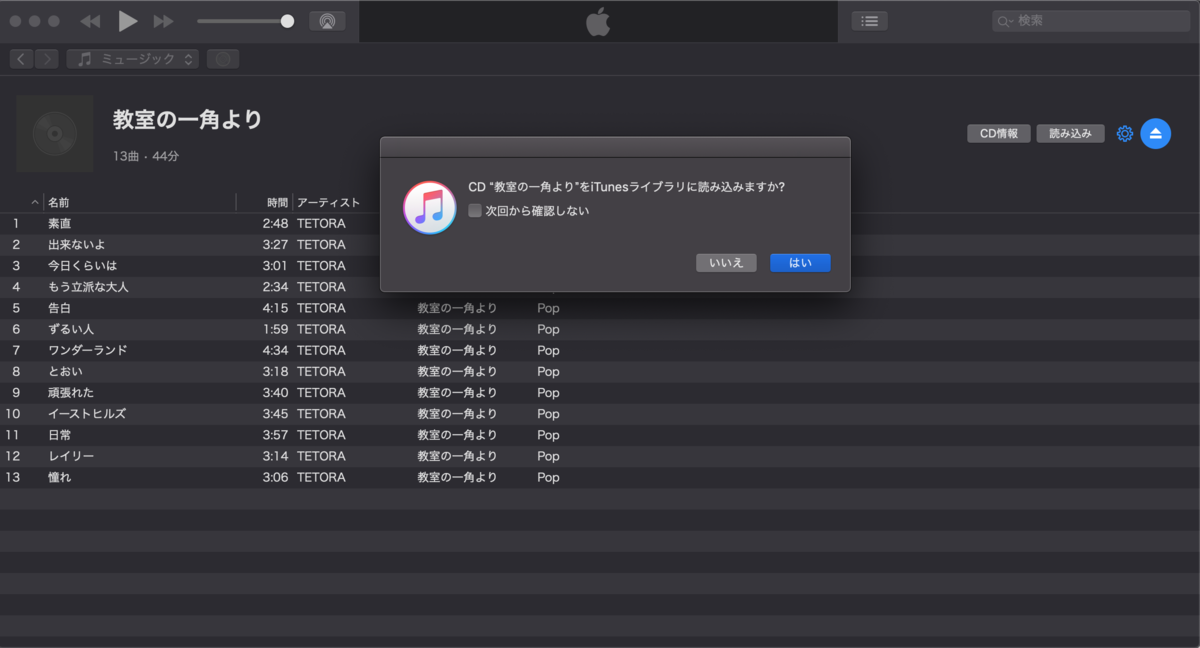Viewport: 1200px width, 648px height.
Task: Open CD import settings via the gear icon
Action: click(x=1124, y=133)
